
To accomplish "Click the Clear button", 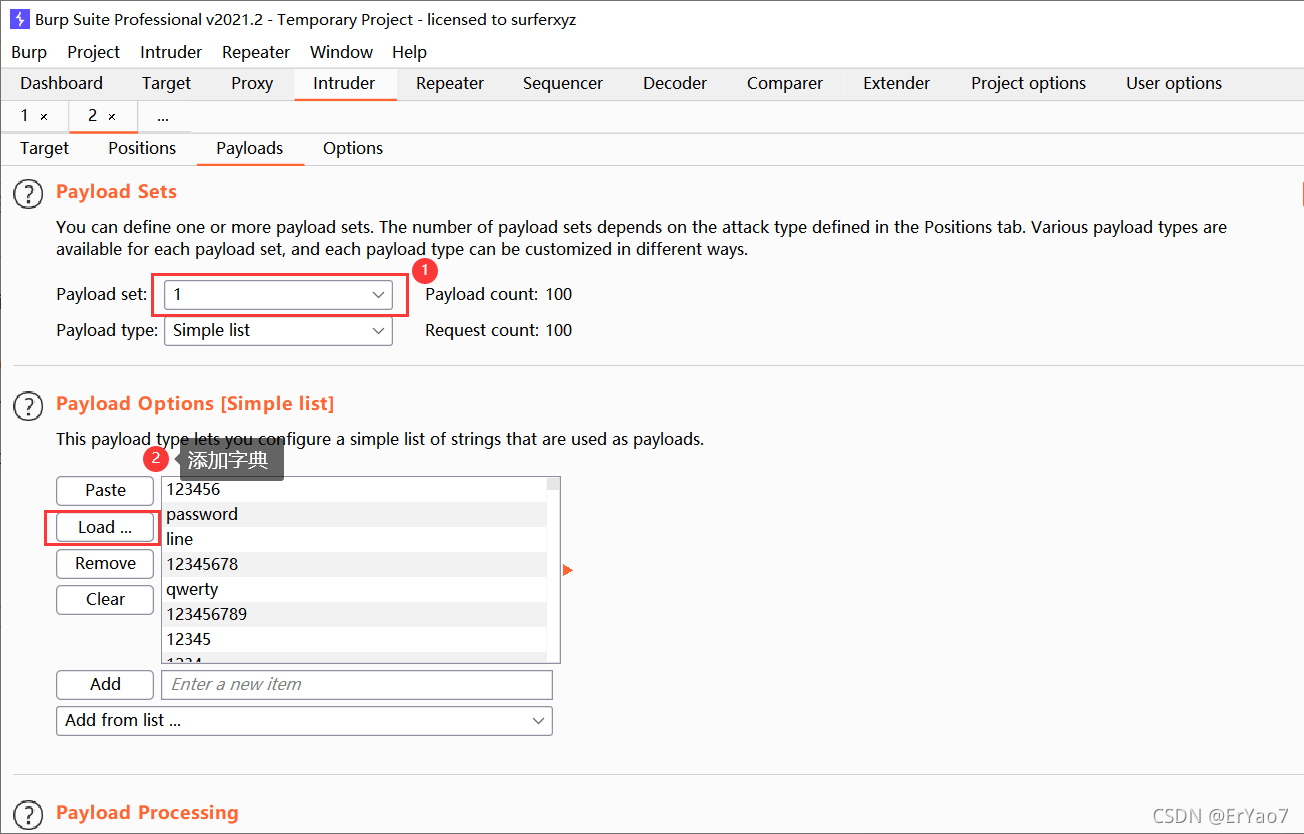I will point(105,599).
